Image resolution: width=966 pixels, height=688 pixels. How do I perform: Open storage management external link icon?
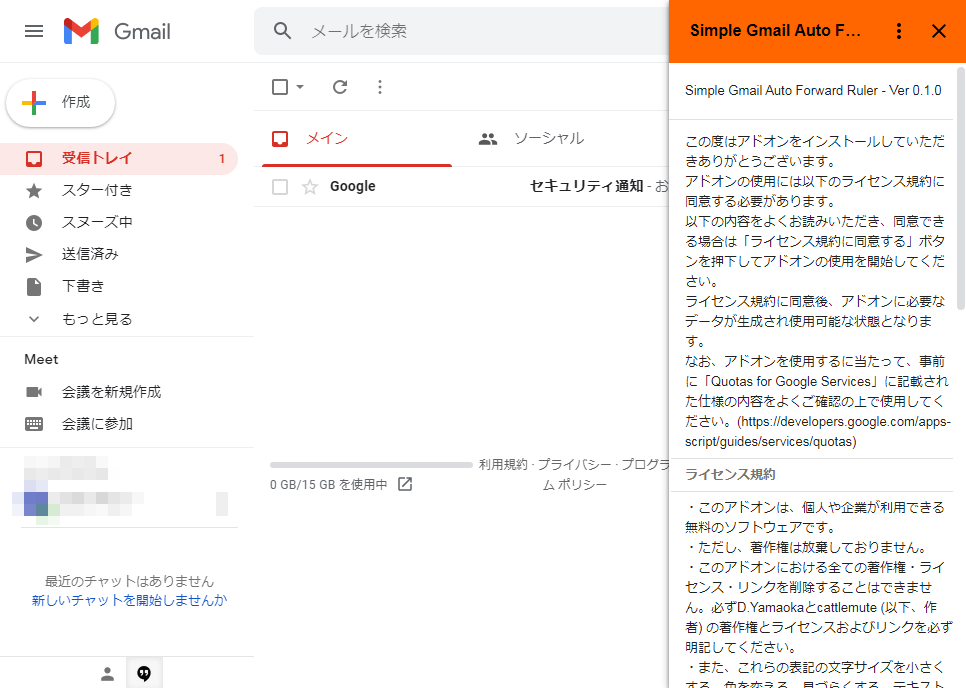405,485
